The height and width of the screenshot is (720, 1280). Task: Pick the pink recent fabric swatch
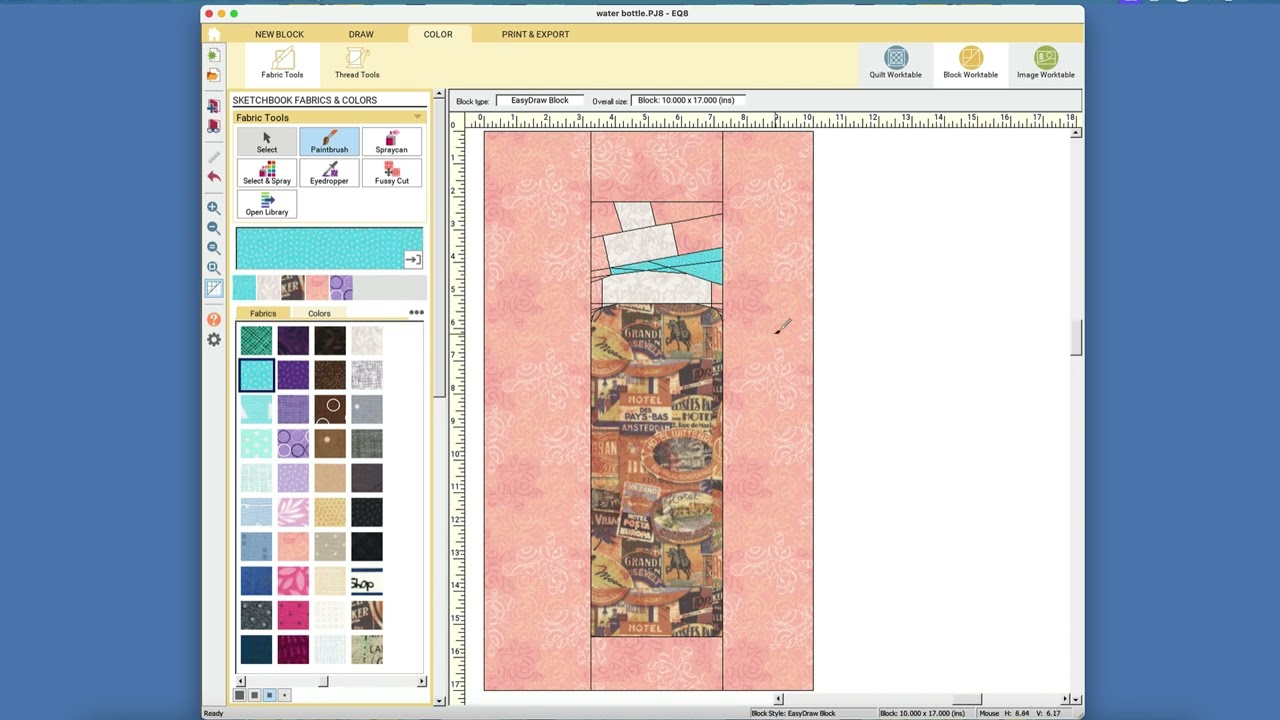click(317, 288)
